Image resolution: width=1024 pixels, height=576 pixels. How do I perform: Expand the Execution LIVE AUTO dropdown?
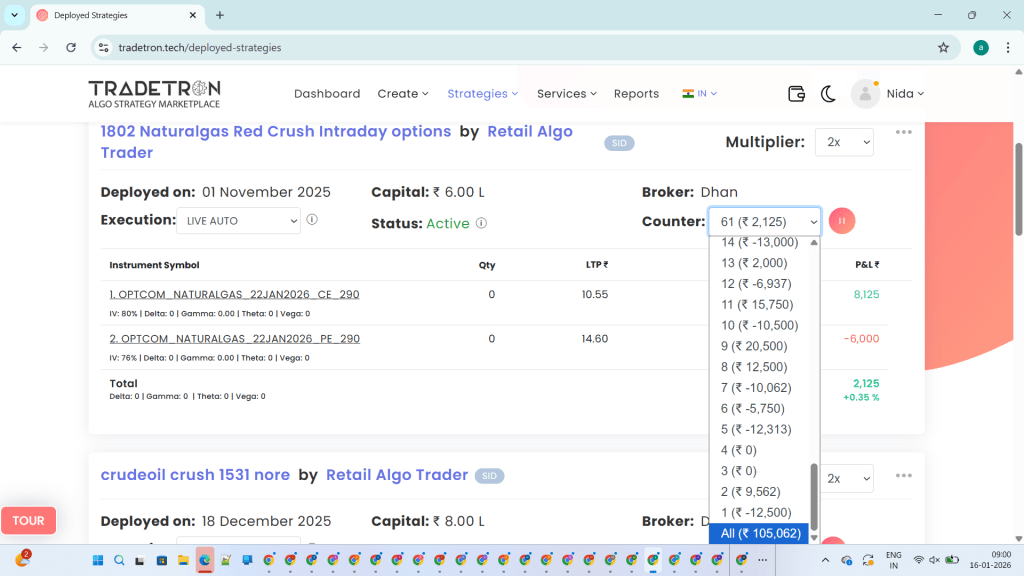pos(238,220)
